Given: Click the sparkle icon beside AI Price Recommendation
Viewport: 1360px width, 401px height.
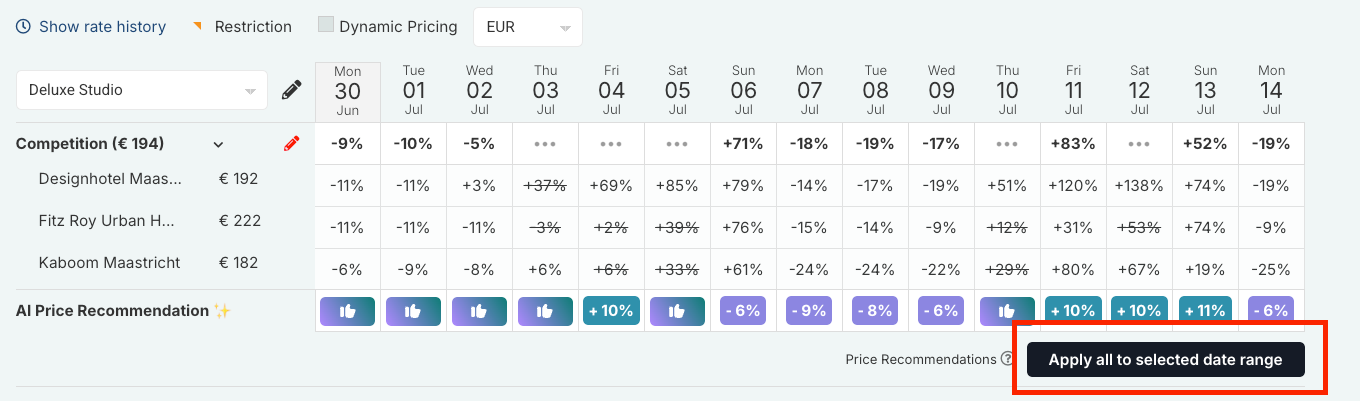Looking at the screenshot, I should (x=222, y=311).
